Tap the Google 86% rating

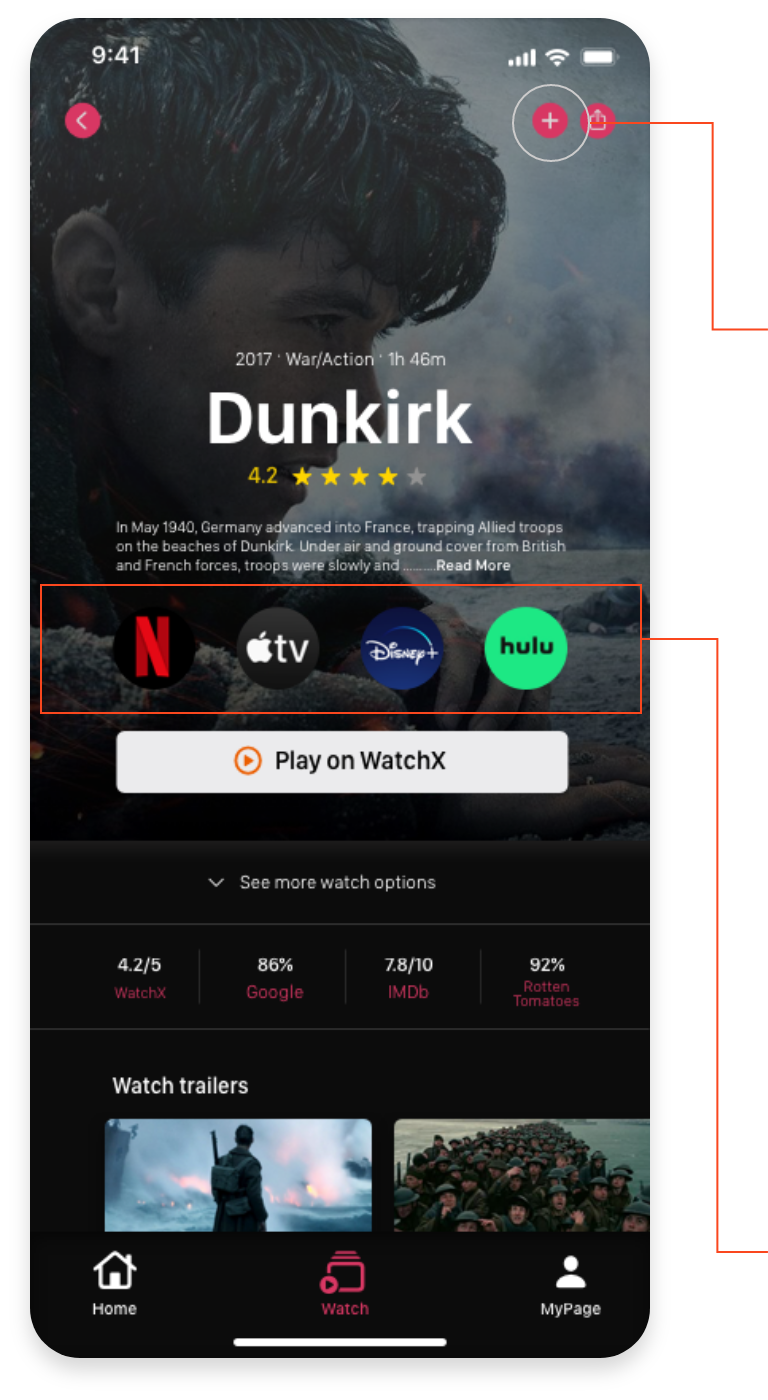tap(275, 978)
